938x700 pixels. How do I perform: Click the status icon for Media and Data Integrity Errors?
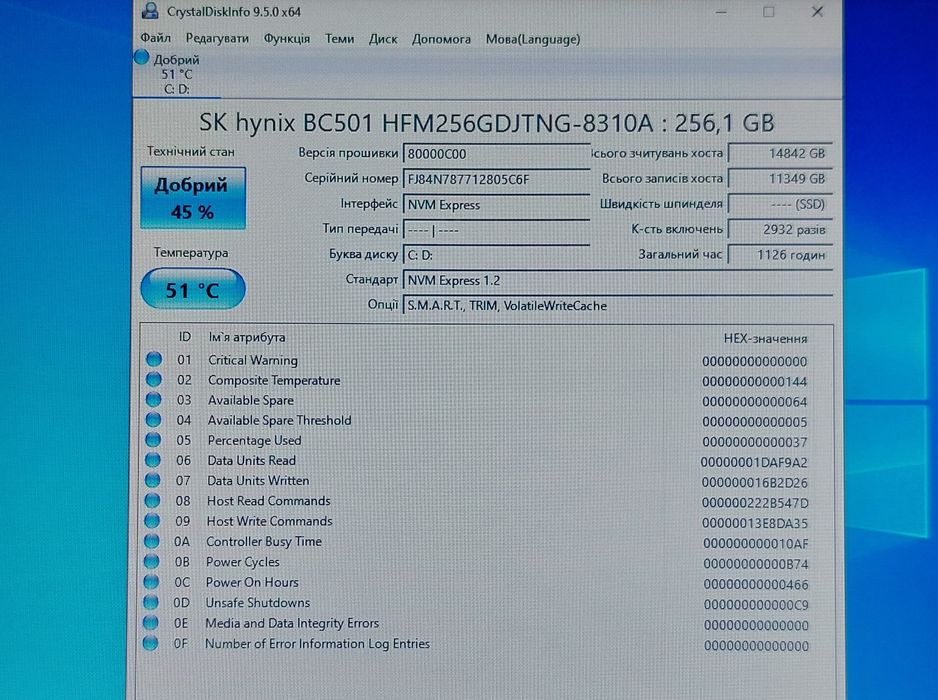150,622
